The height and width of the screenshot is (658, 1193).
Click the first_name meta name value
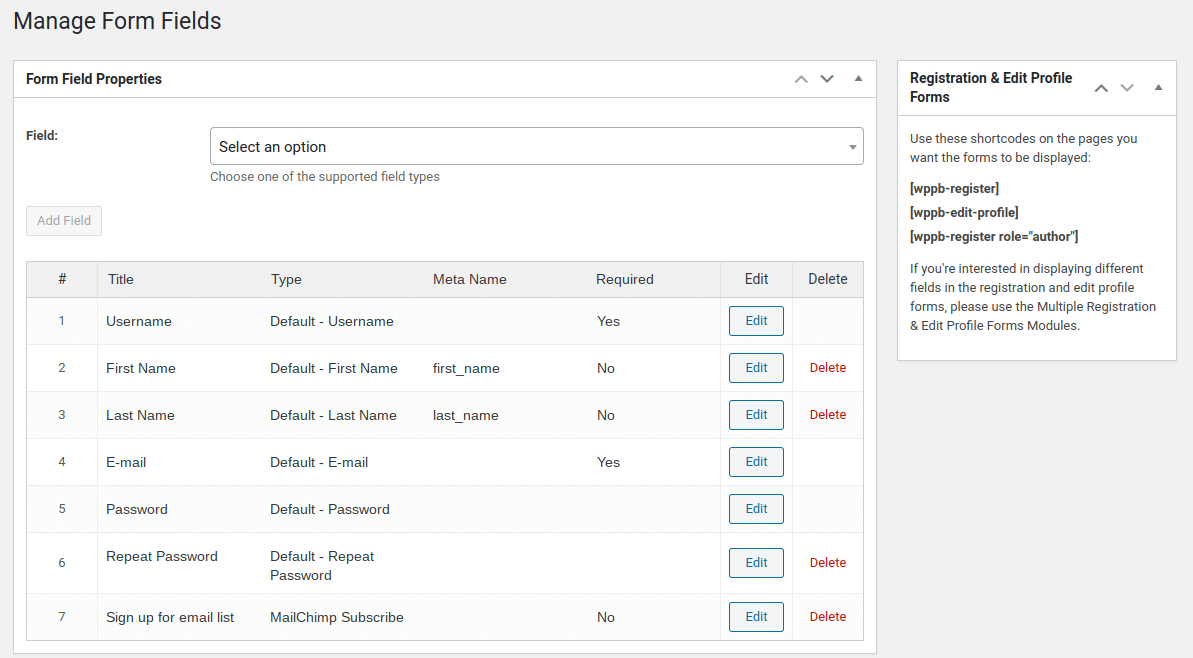click(466, 369)
